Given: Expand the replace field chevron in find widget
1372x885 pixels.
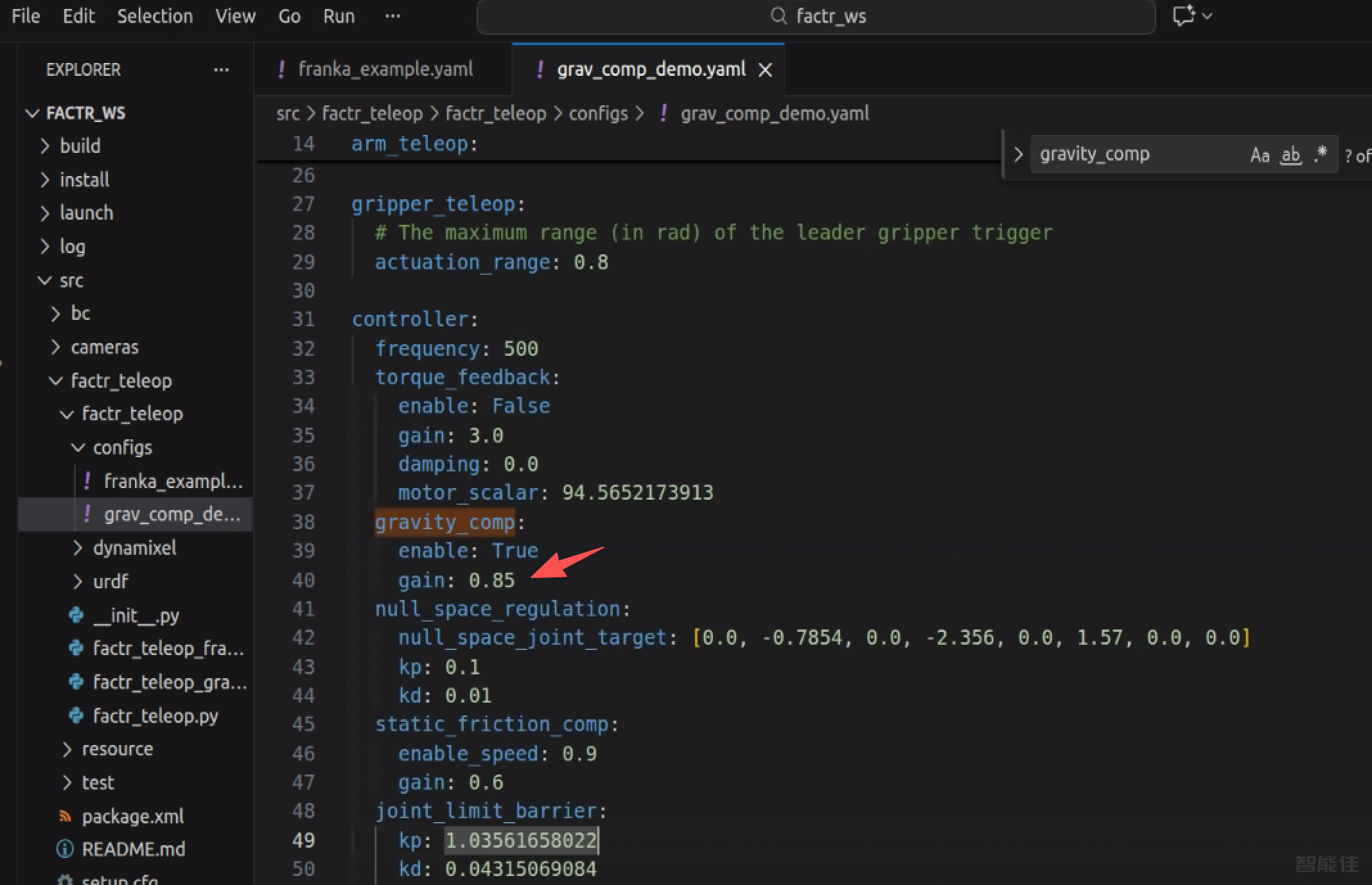Looking at the screenshot, I should [1018, 155].
